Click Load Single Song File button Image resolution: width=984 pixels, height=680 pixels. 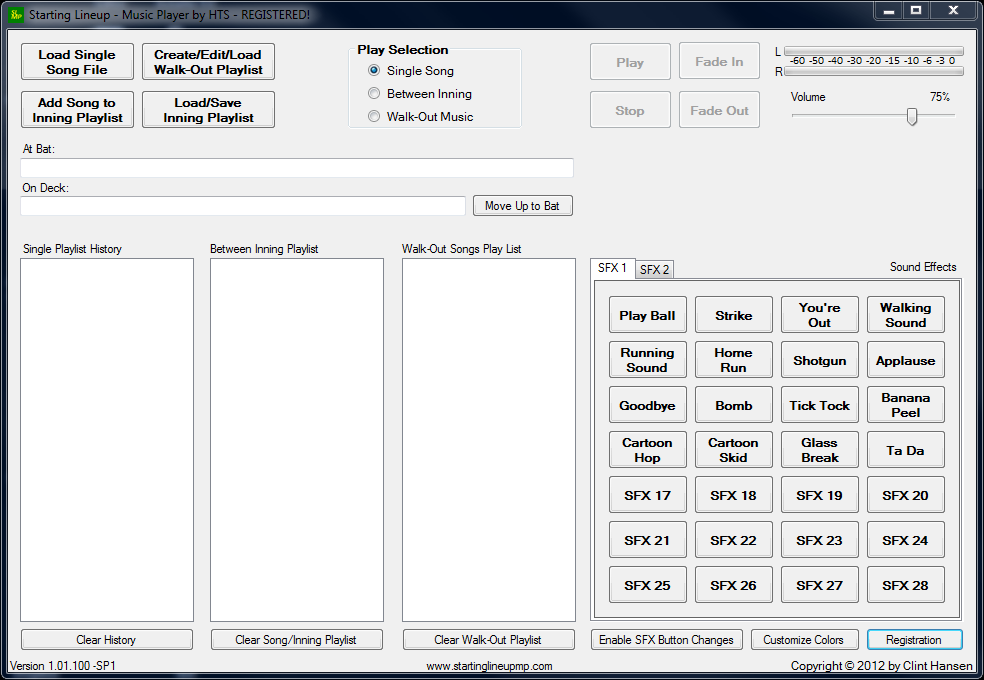point(77,61)
